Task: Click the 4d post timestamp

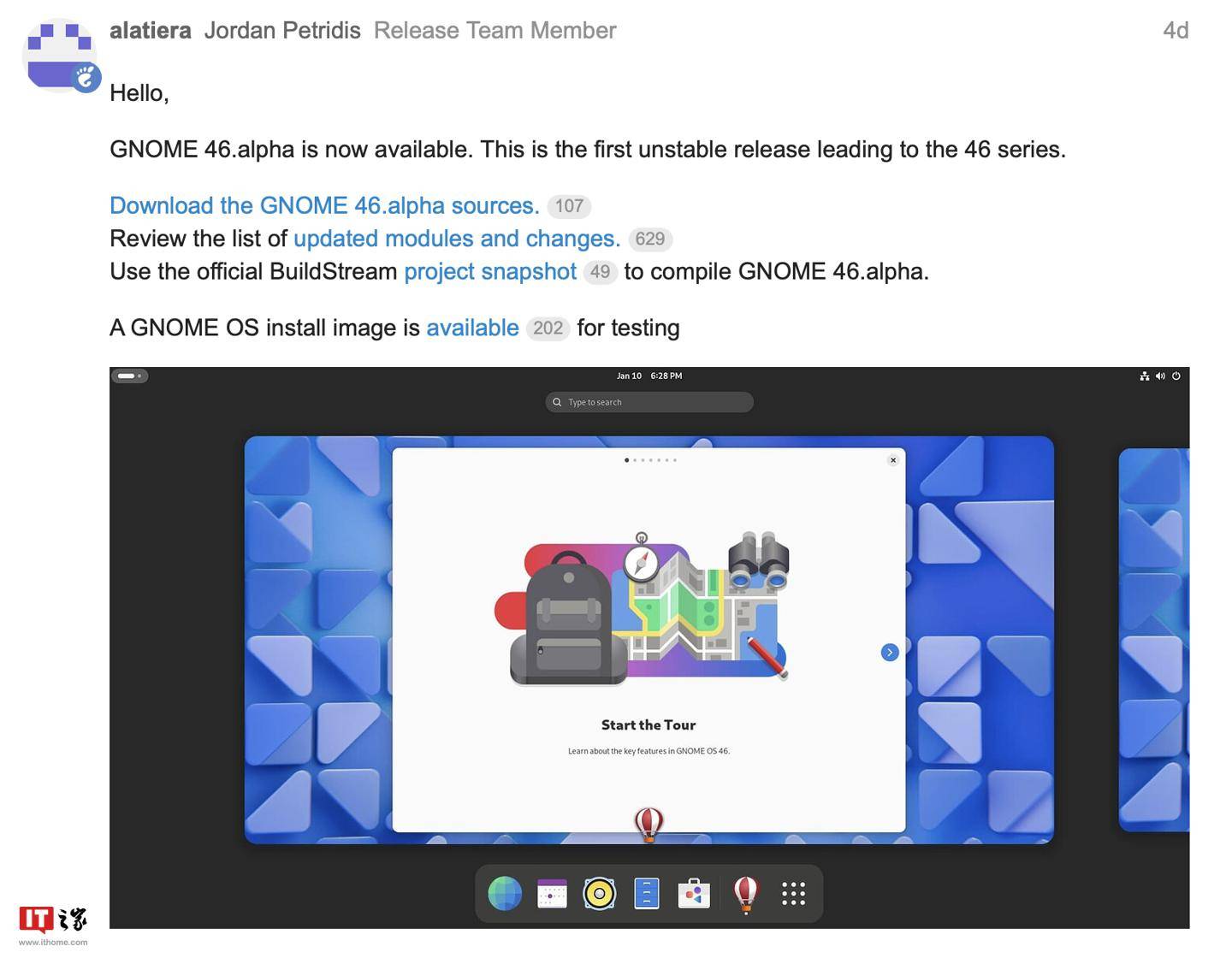Action: point(1176,31)
